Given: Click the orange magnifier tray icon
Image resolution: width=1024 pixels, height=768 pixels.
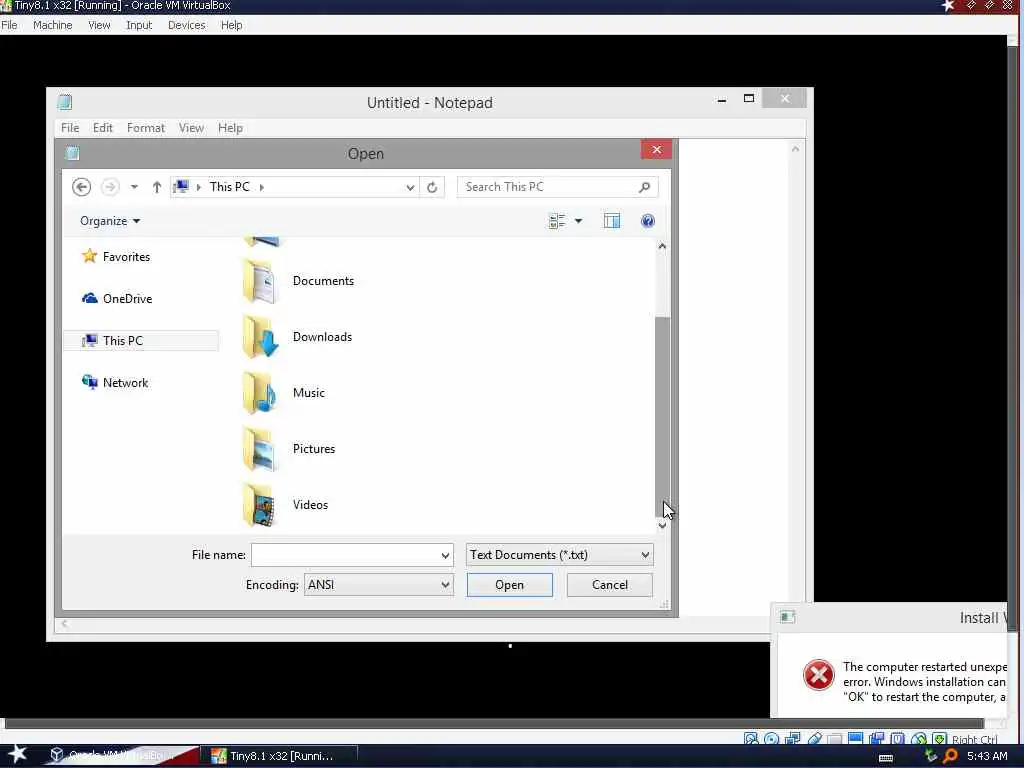Looking at the screenshot, I should point(950,756).
